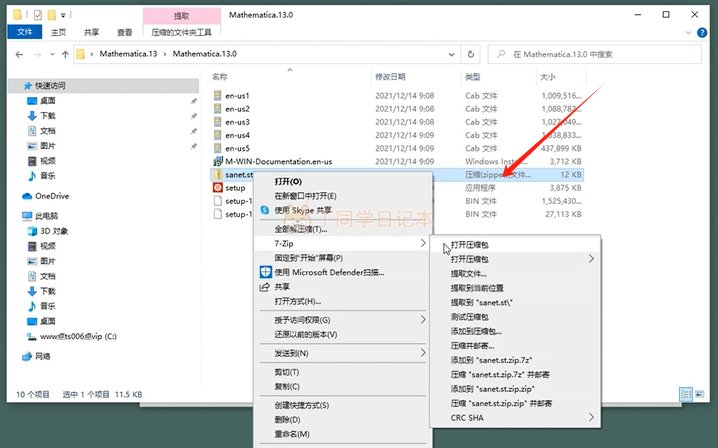Open the 查看 ribbon tab
This screenshot has height=448, width=718.
(x=118, y=31)
